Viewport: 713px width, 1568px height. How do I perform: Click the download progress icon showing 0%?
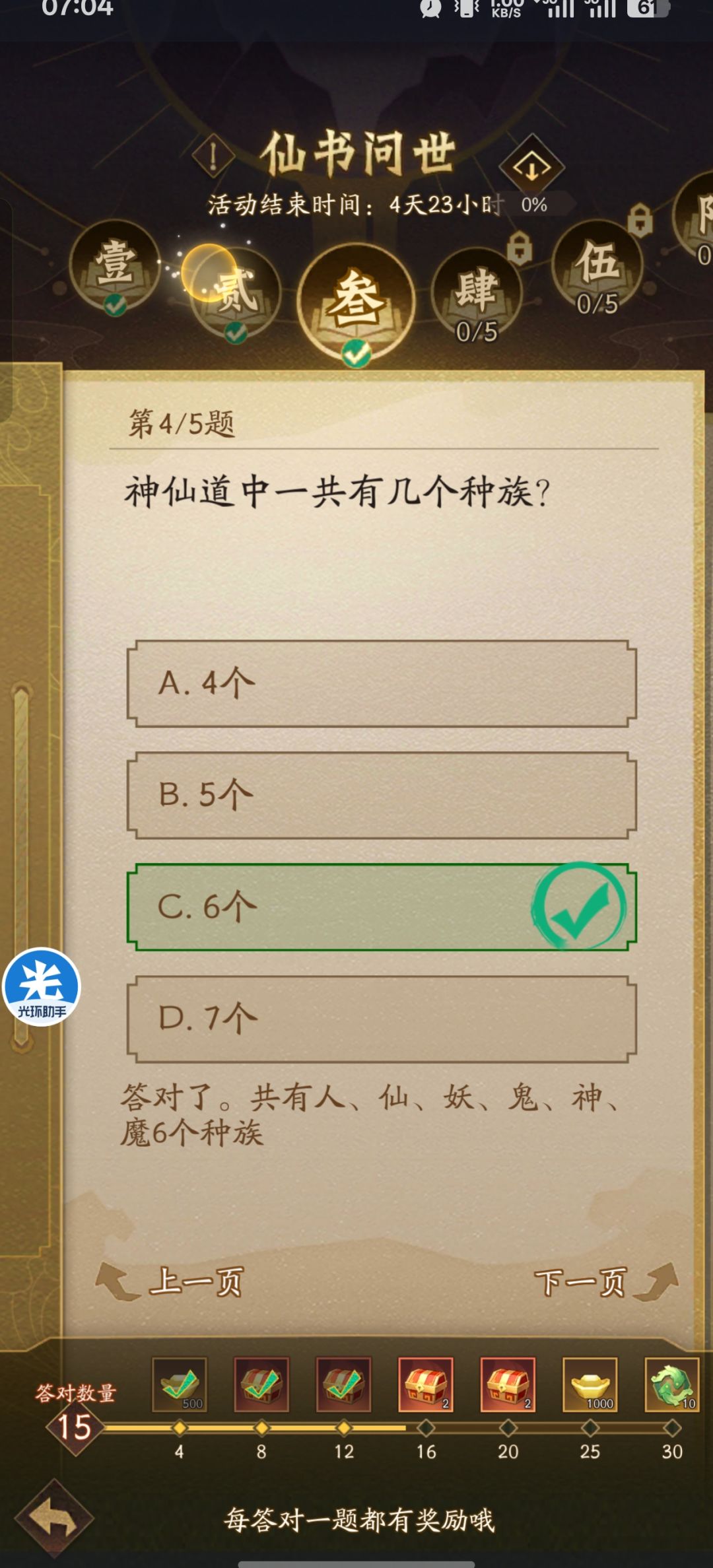coord(532,165)
